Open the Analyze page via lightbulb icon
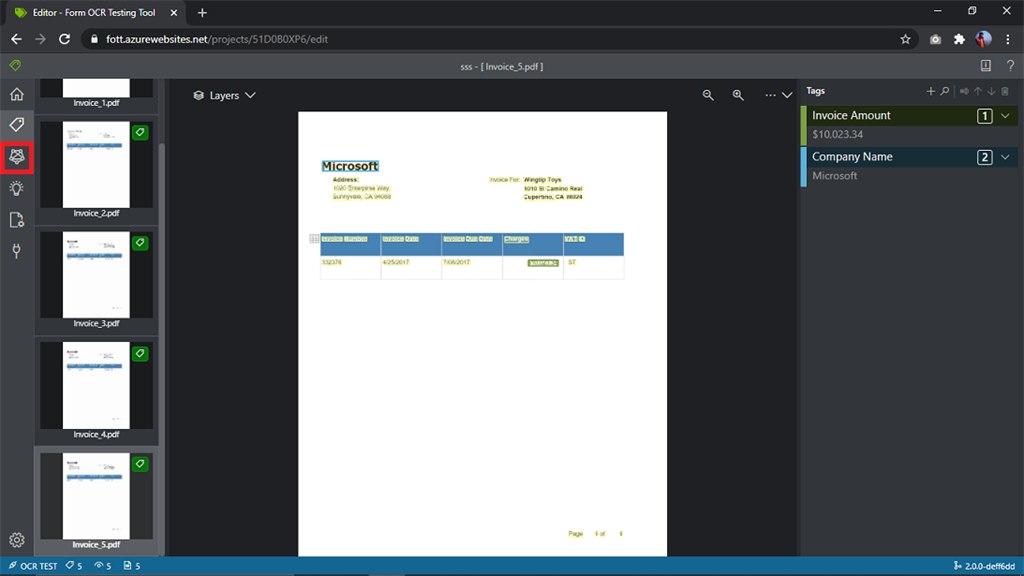 [15, 190]
